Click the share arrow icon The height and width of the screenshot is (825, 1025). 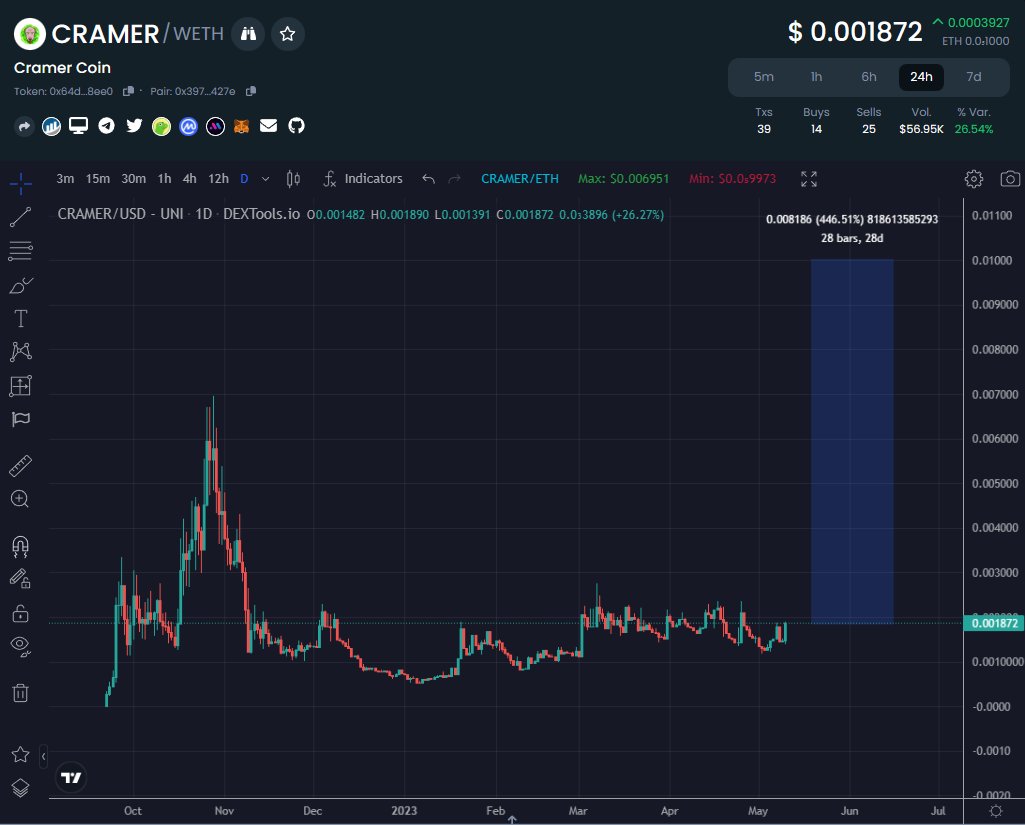pyautogui.click(x=24, y=126)
